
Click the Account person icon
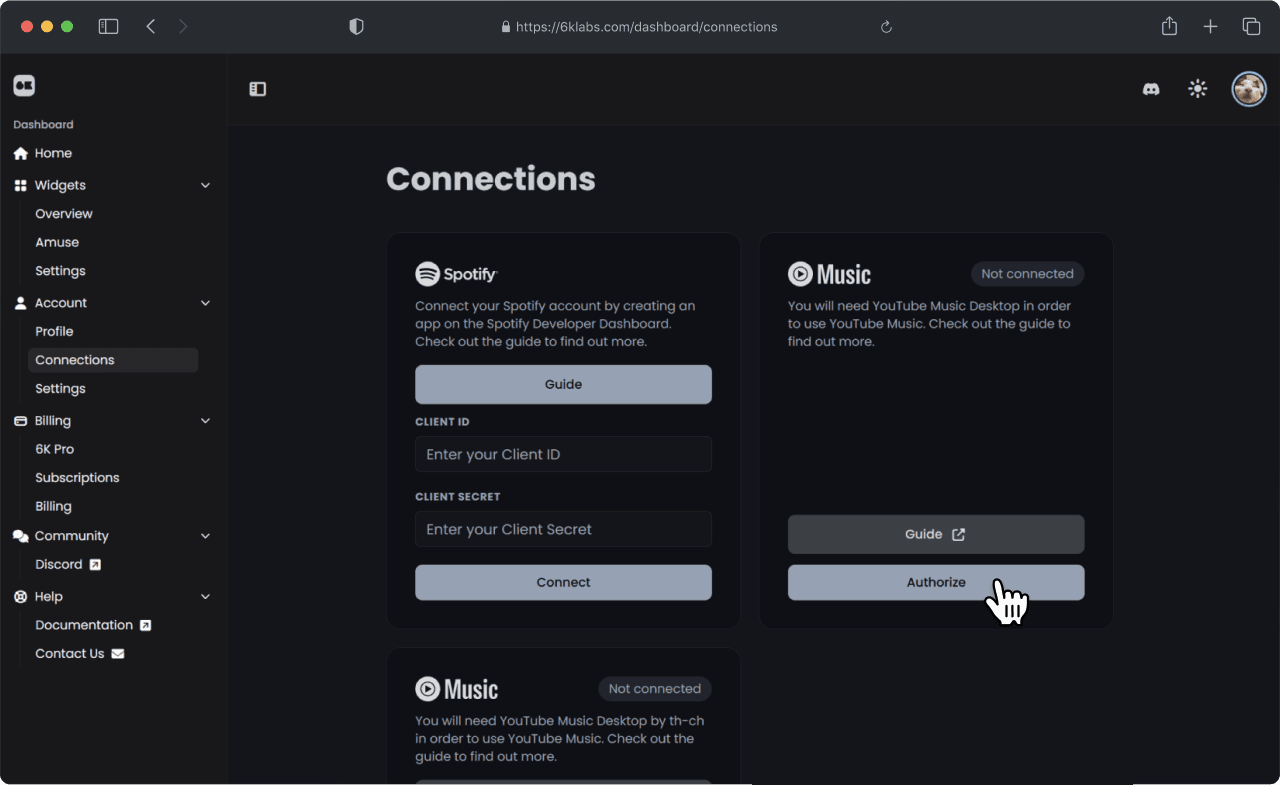20,303
